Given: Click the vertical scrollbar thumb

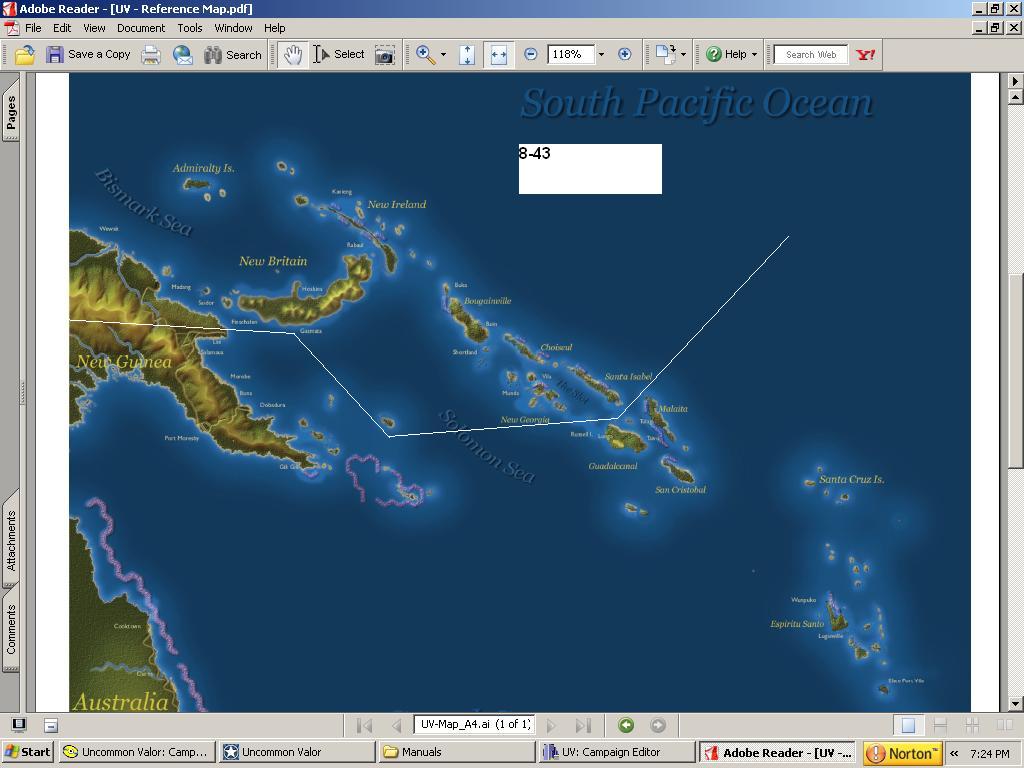Looking at the screenshot, I should tap(1015, 370).
